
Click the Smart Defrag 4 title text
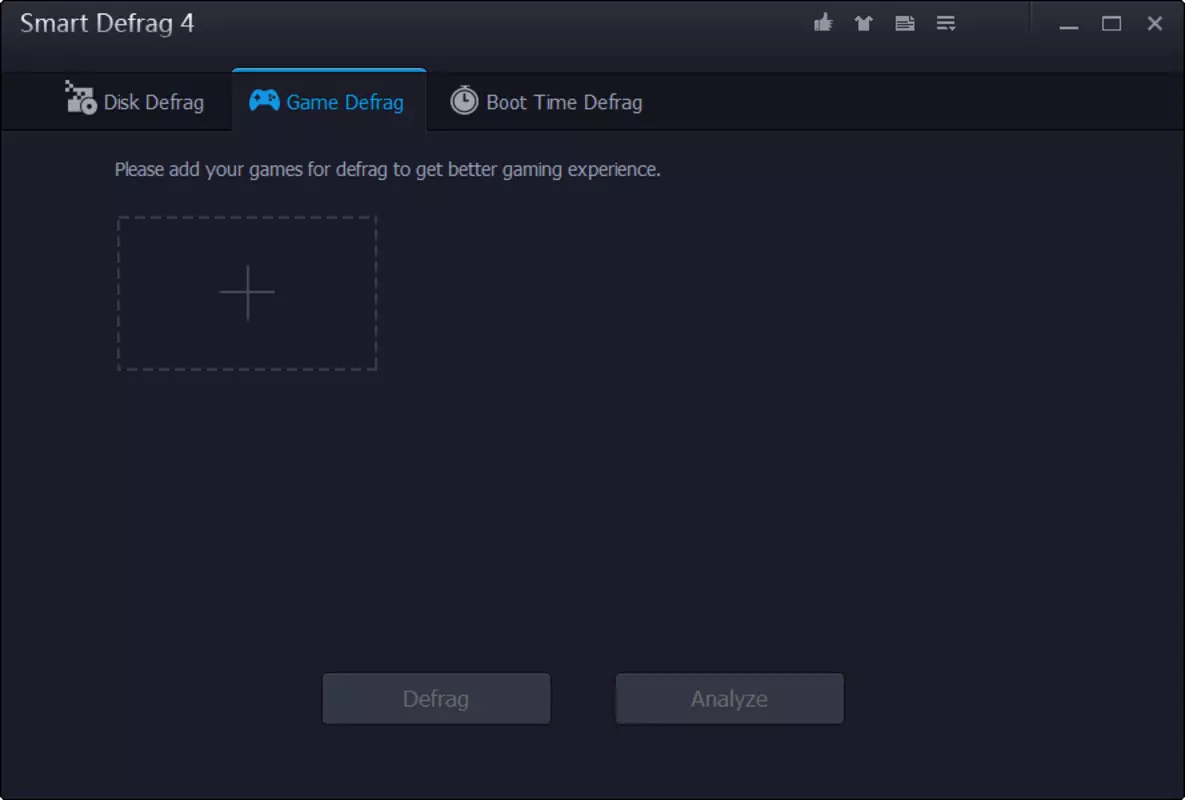pos(107,23)
